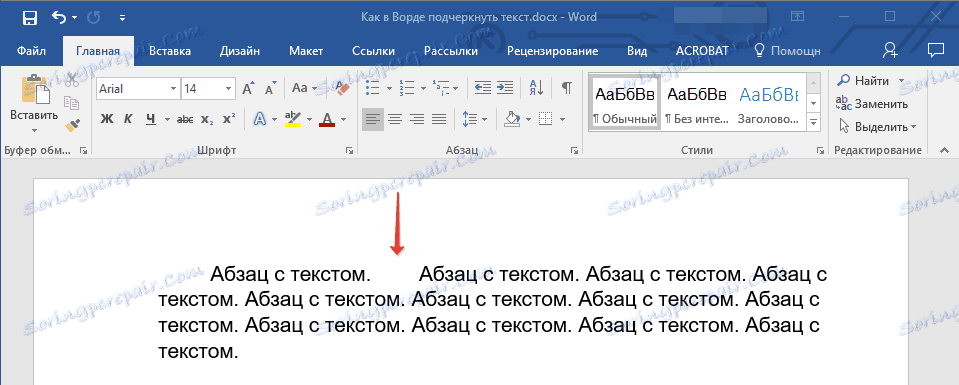This screenshot has height=385, width=959.
Task: Toggle strikethrough abc formatting
Action: 185,119
